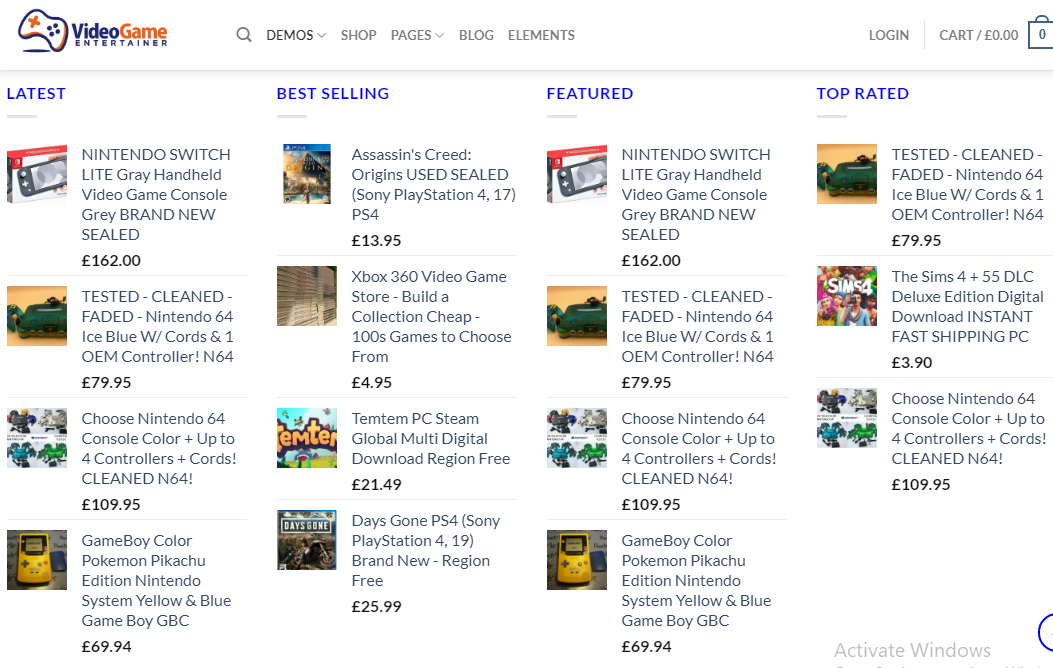Open the search magnifier icon
Screen dimensions: 1053x668
click(x=244, y=35)
